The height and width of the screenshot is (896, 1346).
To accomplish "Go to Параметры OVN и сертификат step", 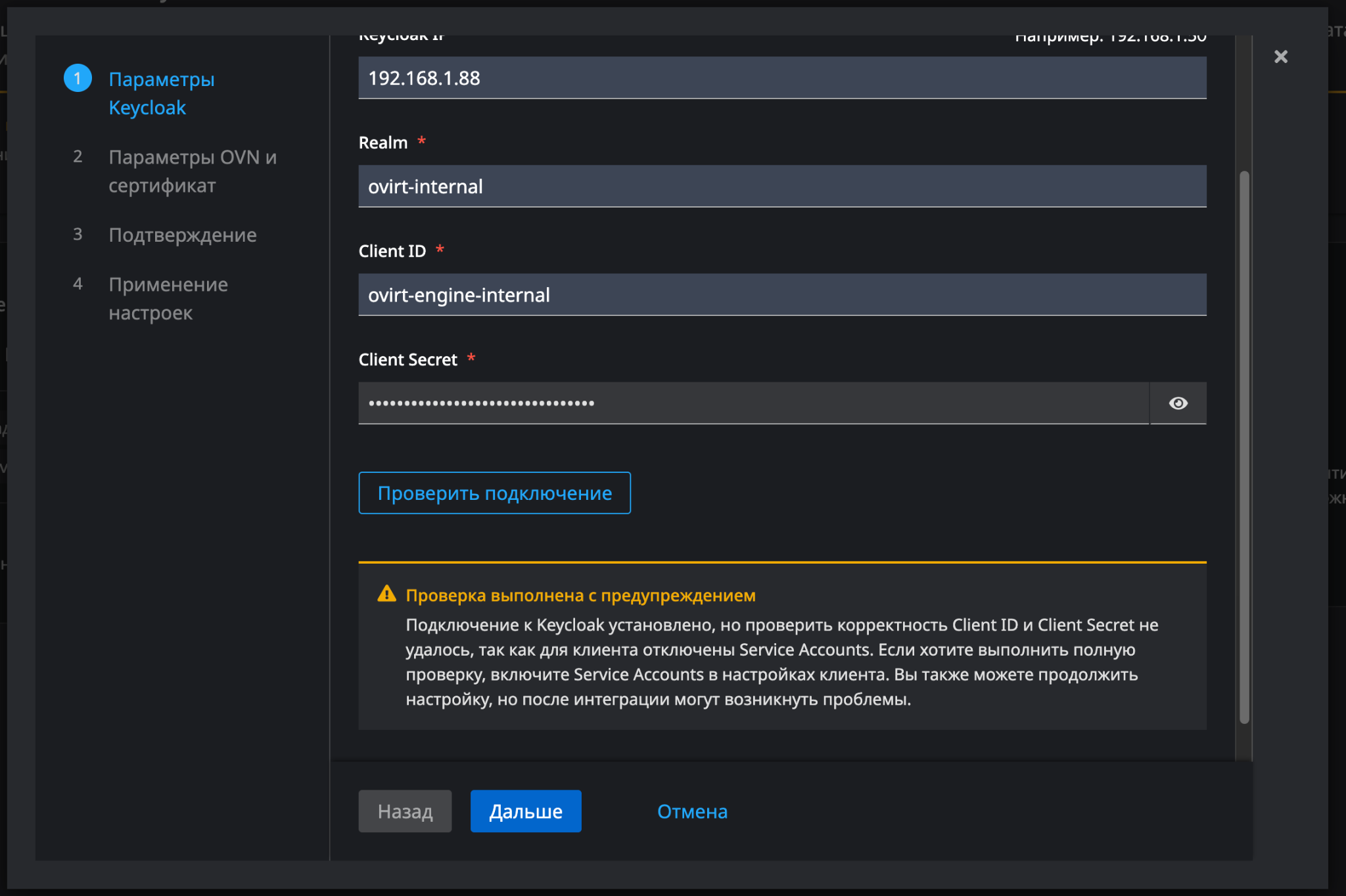I will (192, 171).
